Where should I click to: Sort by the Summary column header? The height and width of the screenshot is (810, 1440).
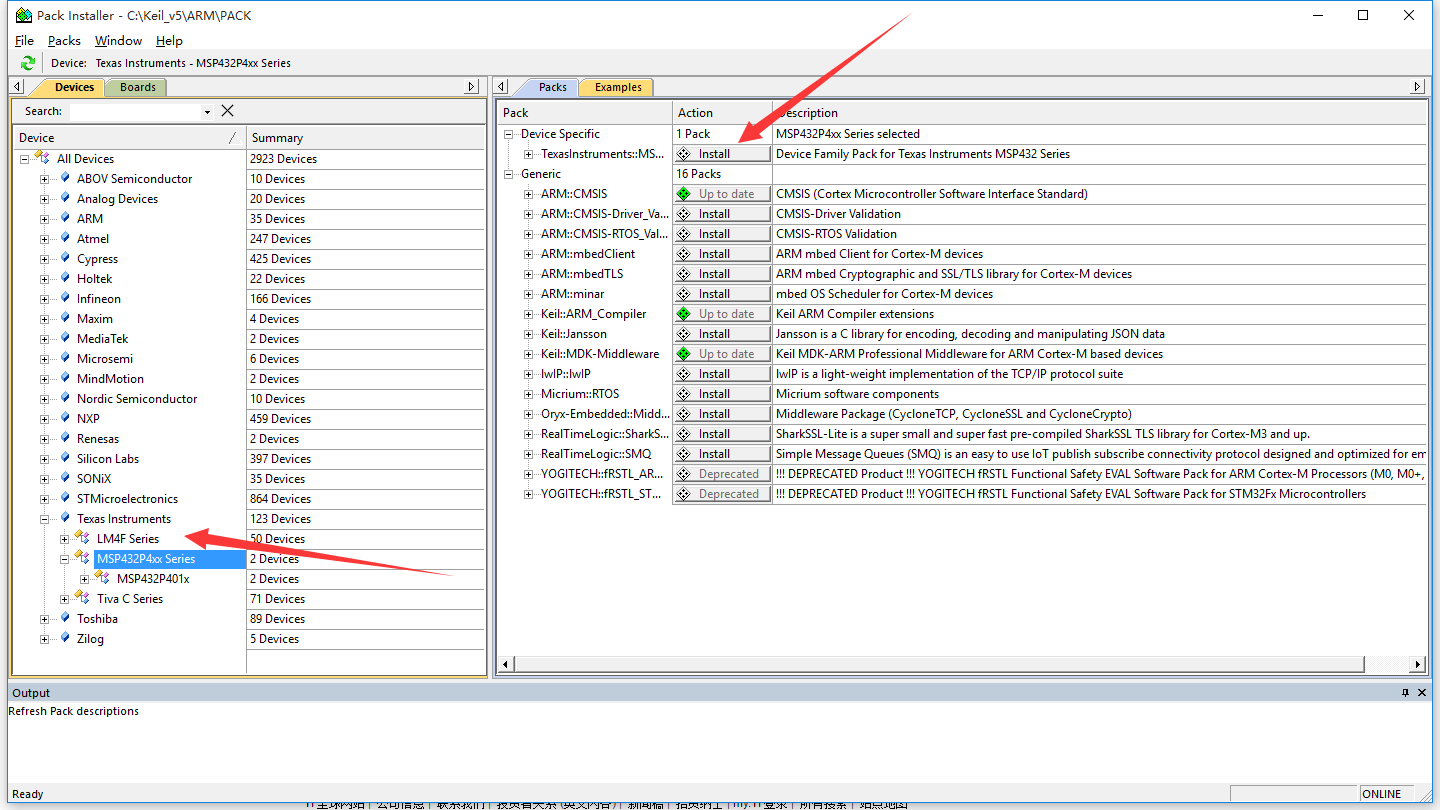(365, 138)
